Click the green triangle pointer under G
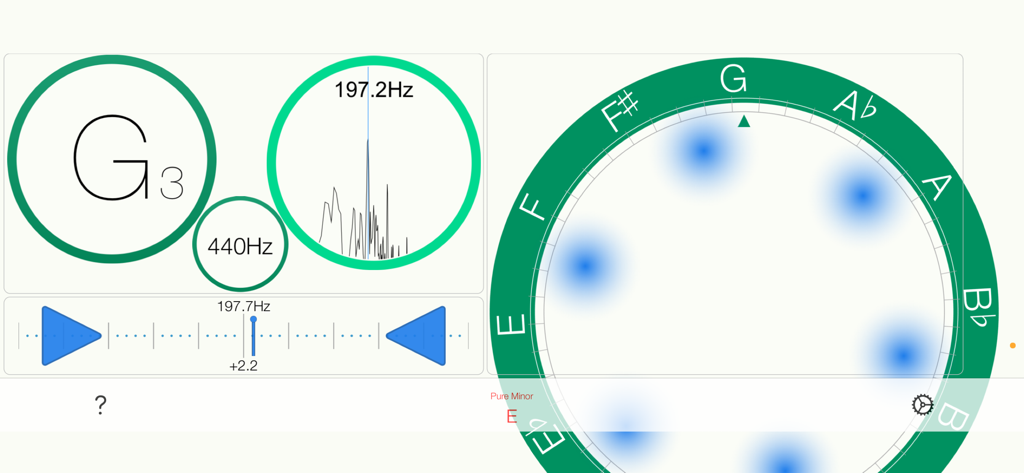 tap(743, 122)
